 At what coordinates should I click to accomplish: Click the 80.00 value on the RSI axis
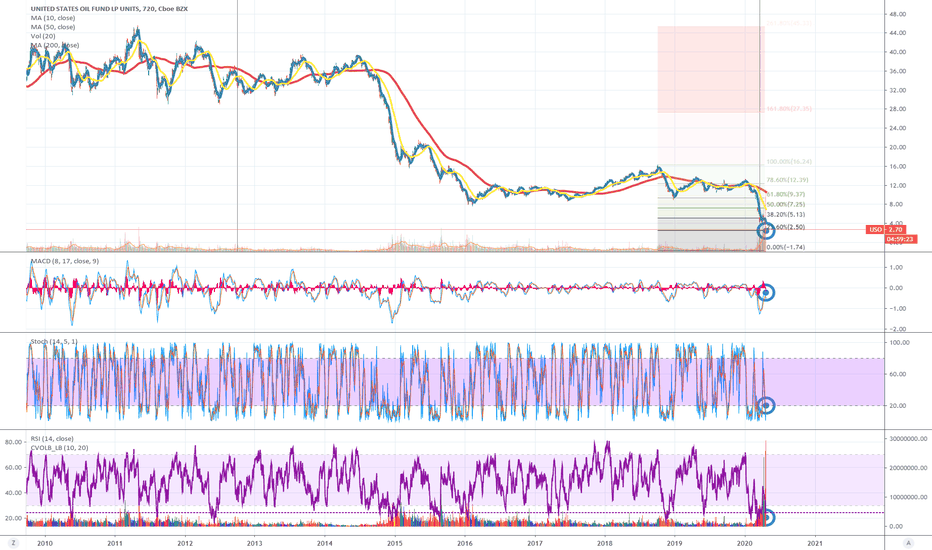pos(13,442)
